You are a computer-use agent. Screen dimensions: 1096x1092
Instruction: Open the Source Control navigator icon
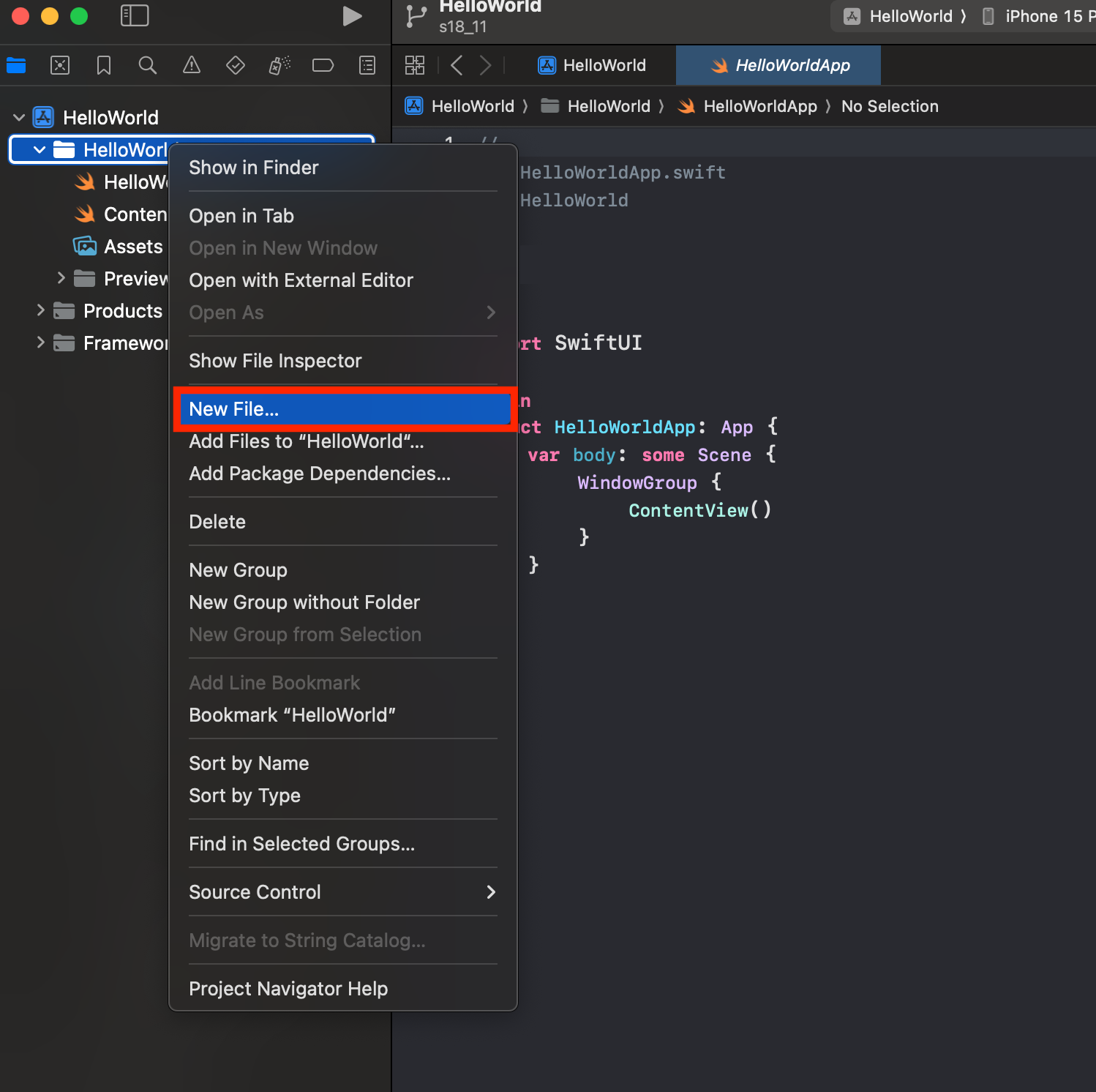(x=60, y=66)
